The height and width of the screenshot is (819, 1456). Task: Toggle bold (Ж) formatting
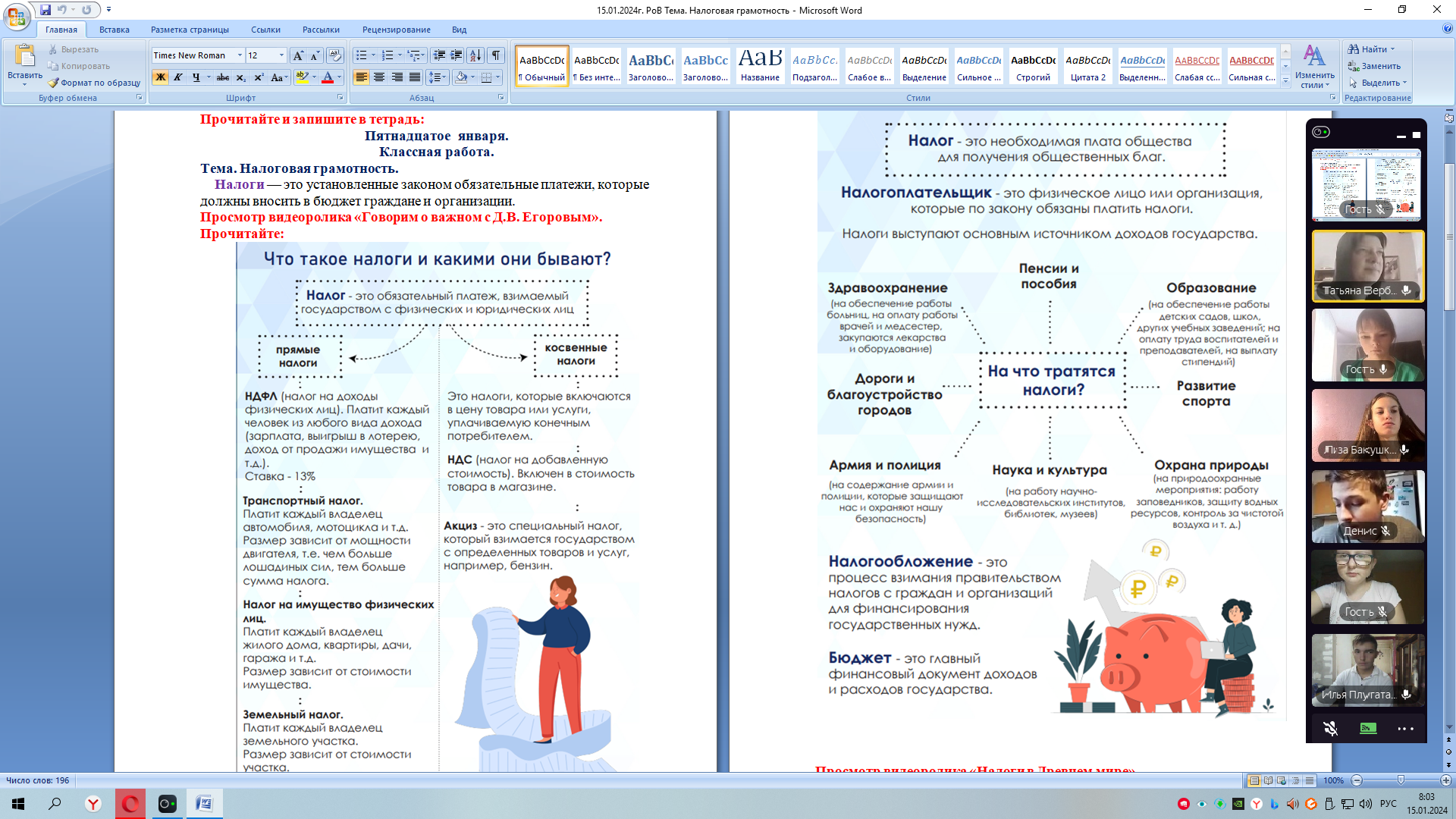160,77
